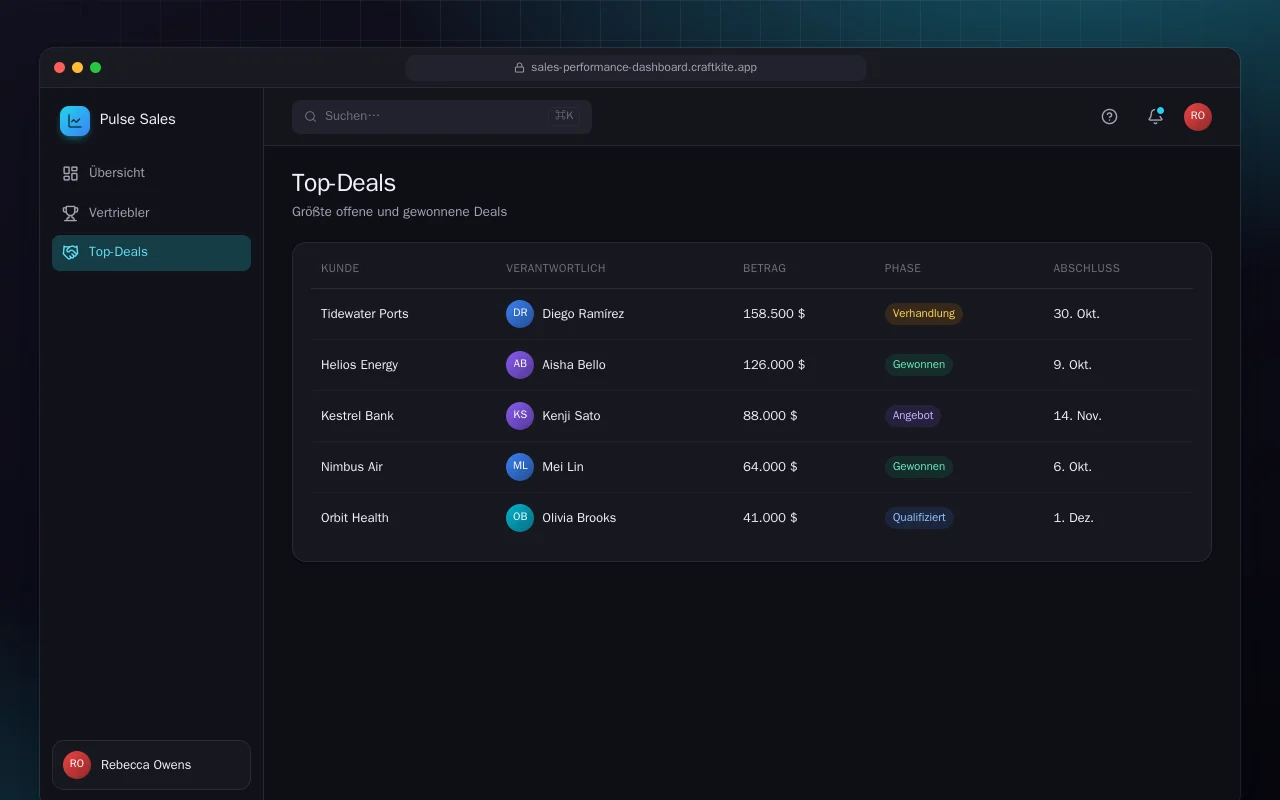The height and width of the screenshot is (800, 1280).
Task: Click the Verantwortlich column header
Action: pos(556,269)
